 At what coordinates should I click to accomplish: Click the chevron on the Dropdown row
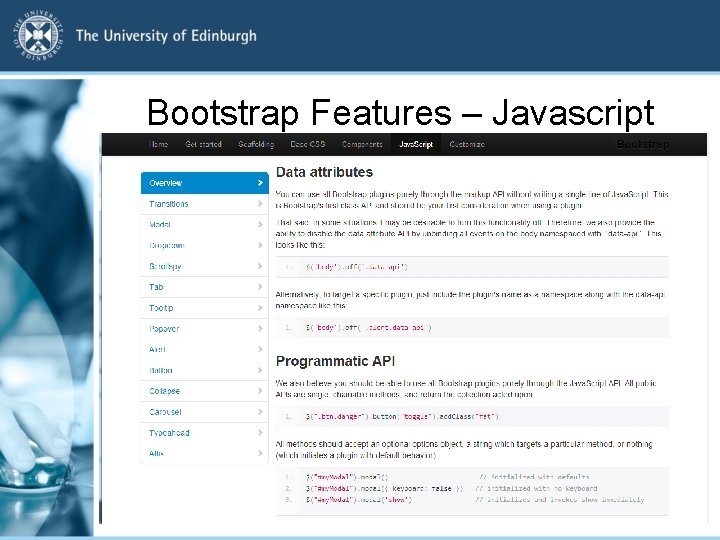coord(260,246)
